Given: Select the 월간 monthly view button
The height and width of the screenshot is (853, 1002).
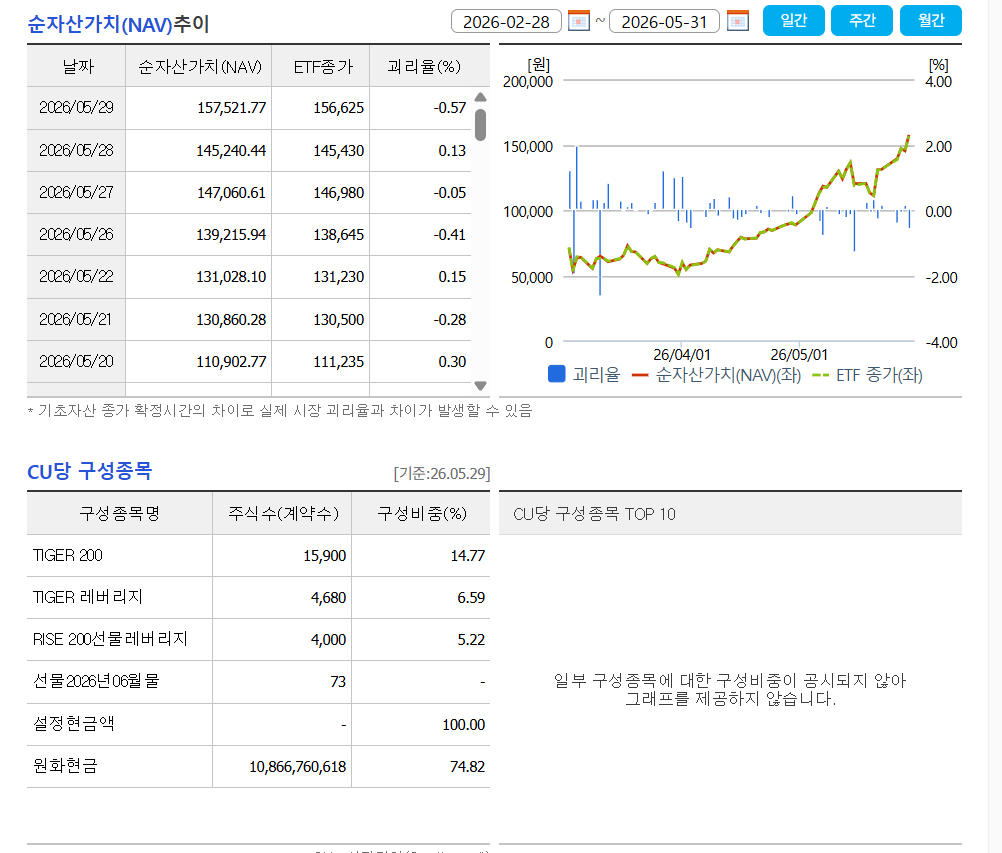Looking at the screenshot, I should point(931,20).
